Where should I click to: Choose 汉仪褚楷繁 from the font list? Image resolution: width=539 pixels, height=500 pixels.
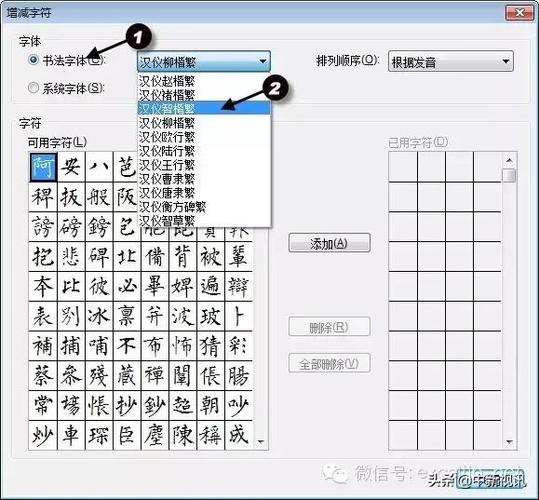coord(204,95)
